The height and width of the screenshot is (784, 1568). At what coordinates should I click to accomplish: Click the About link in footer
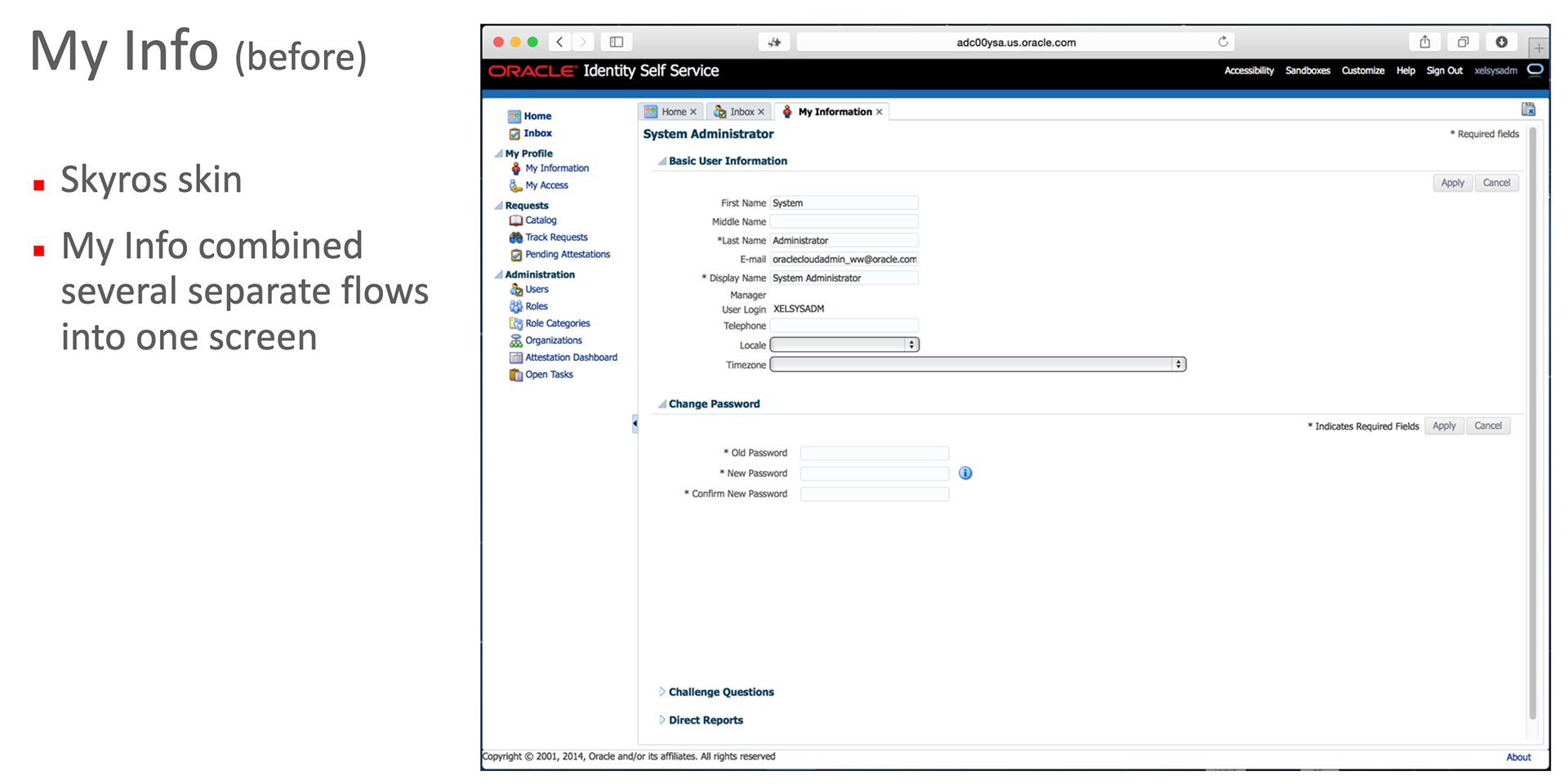[x=1518, y=757]
